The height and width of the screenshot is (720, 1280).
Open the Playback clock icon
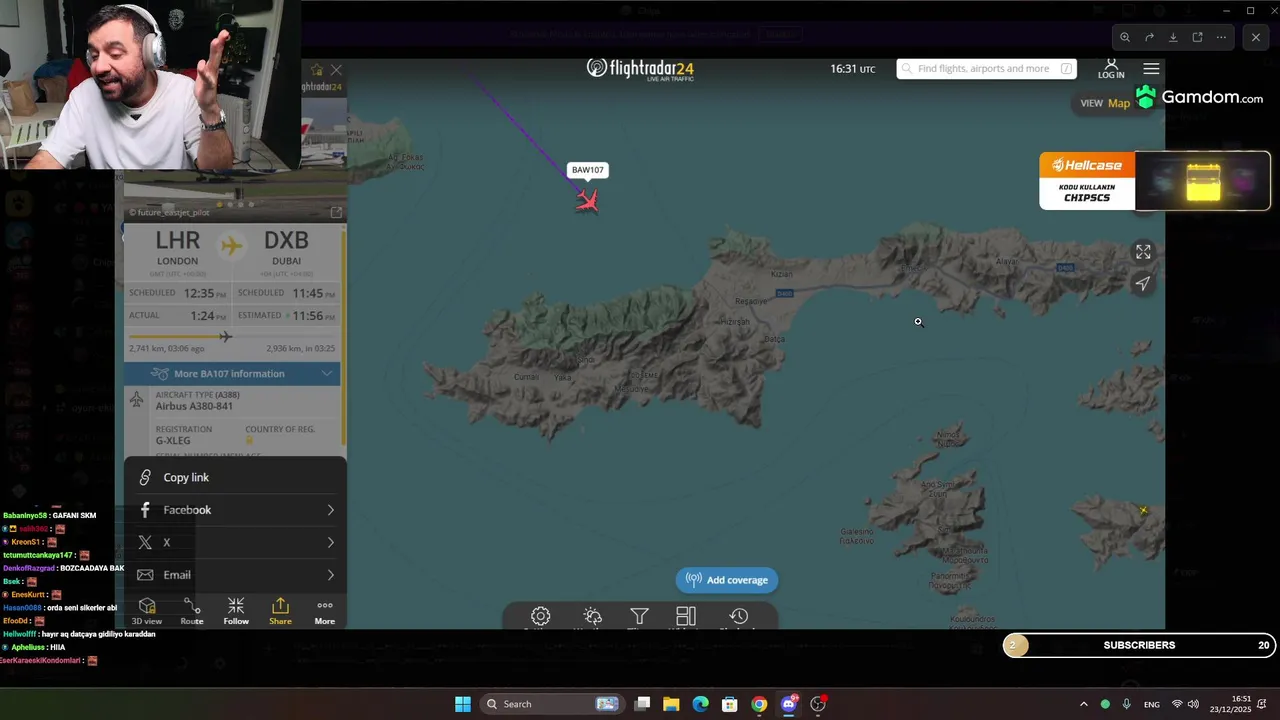pos(738,617)
